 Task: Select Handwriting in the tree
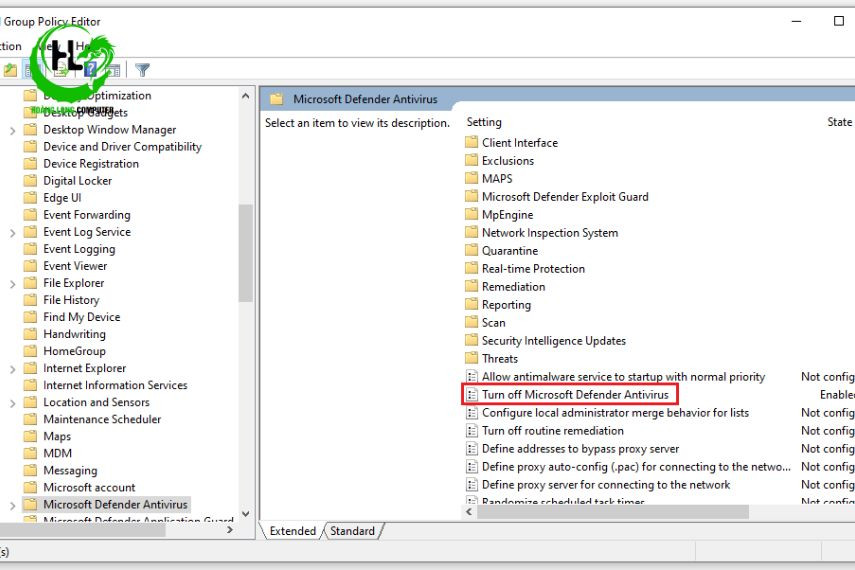75,334
